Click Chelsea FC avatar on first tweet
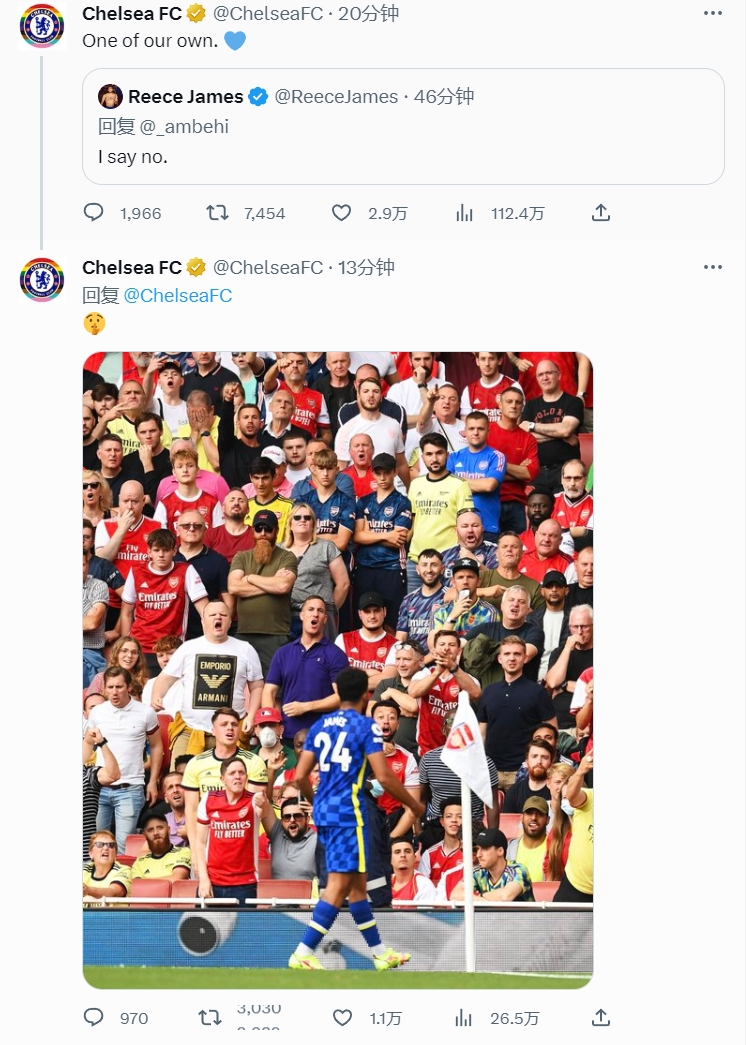747x1045 pixels. pyautogui.click(x=42, y=27)
